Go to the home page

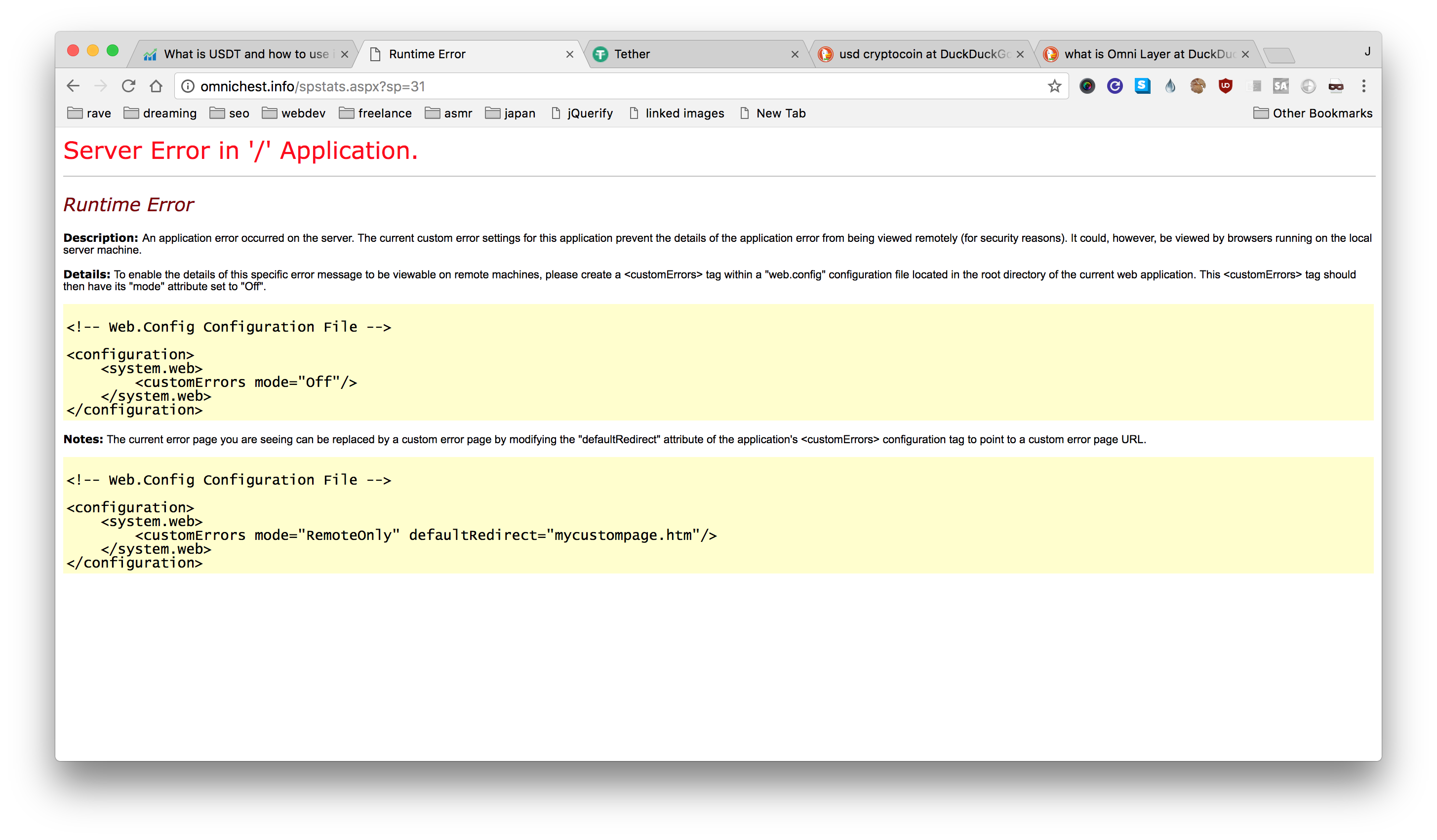(156, 86)
